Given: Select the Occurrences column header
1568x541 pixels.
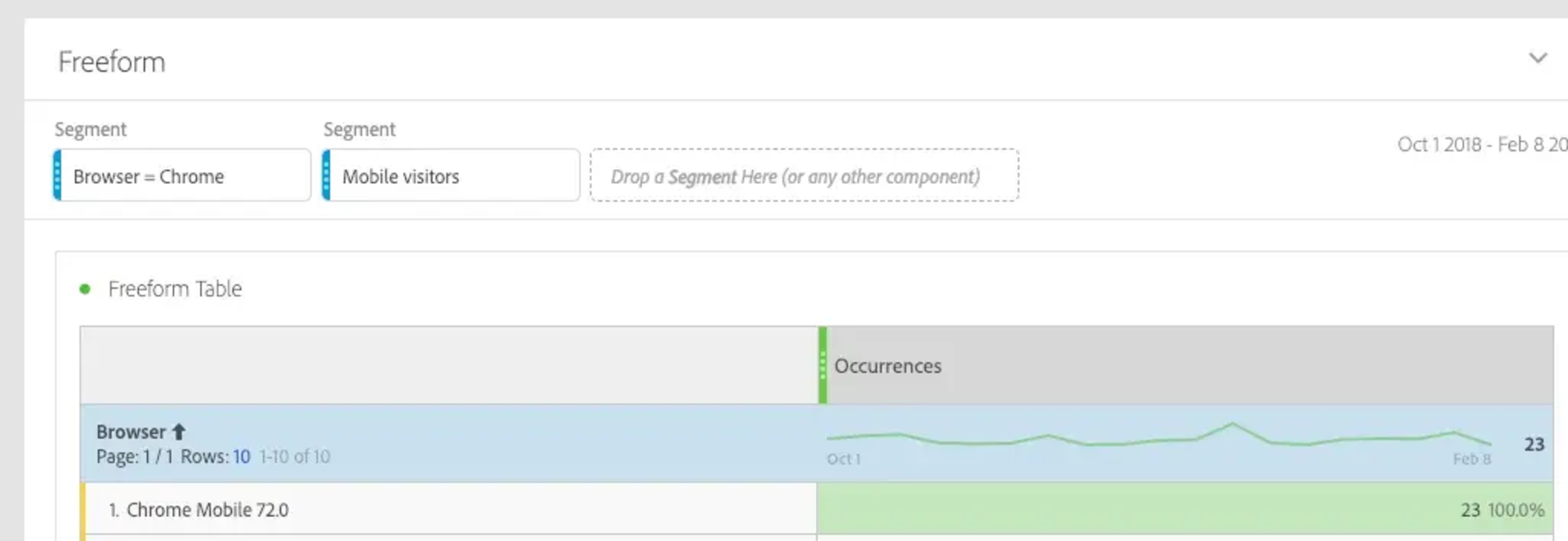Looking at the screenshot, I should pyautogui.click(x=888, y=366).
